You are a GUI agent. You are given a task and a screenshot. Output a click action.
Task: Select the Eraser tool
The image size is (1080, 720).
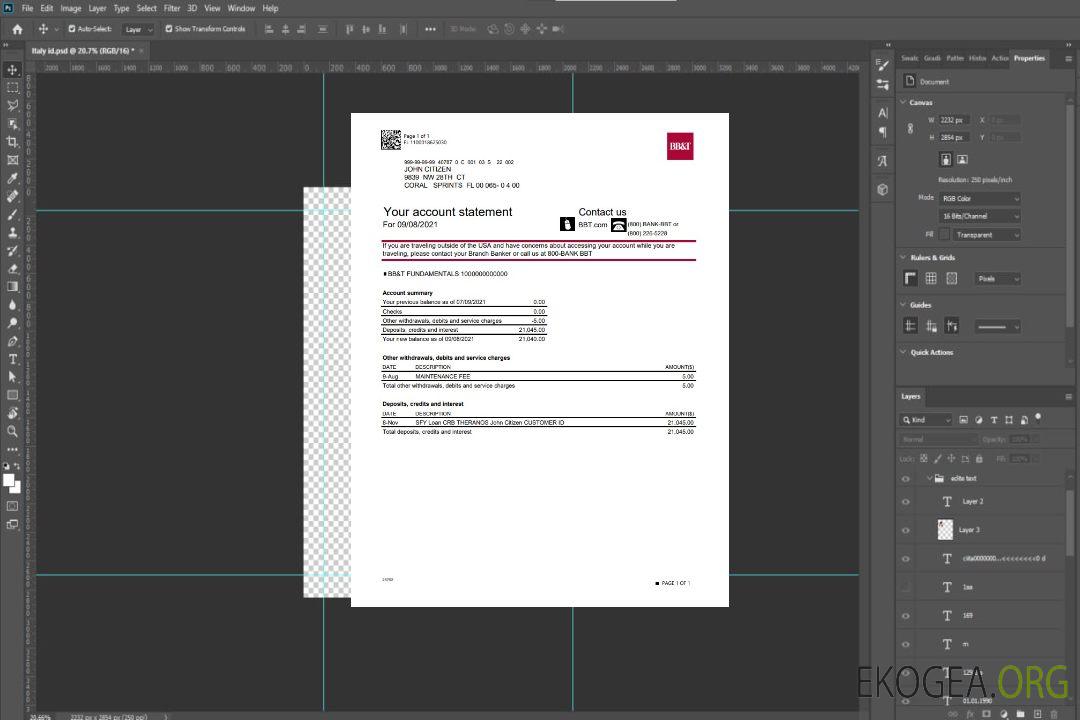(12, 269)
